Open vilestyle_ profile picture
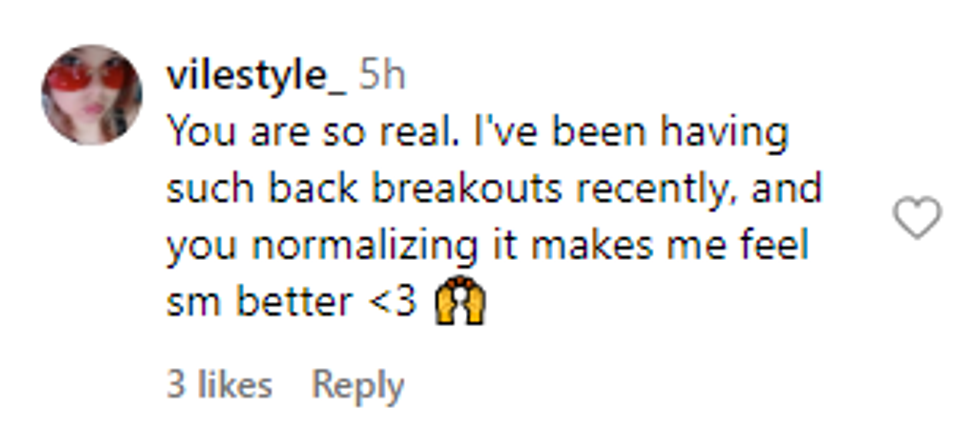This screenshot has height=444, width=980. tap(91, 94)
